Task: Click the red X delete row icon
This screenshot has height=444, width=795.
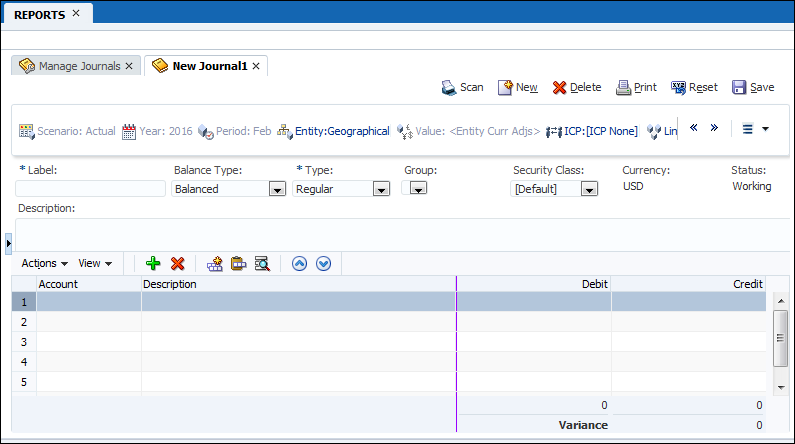Action: 177,263
